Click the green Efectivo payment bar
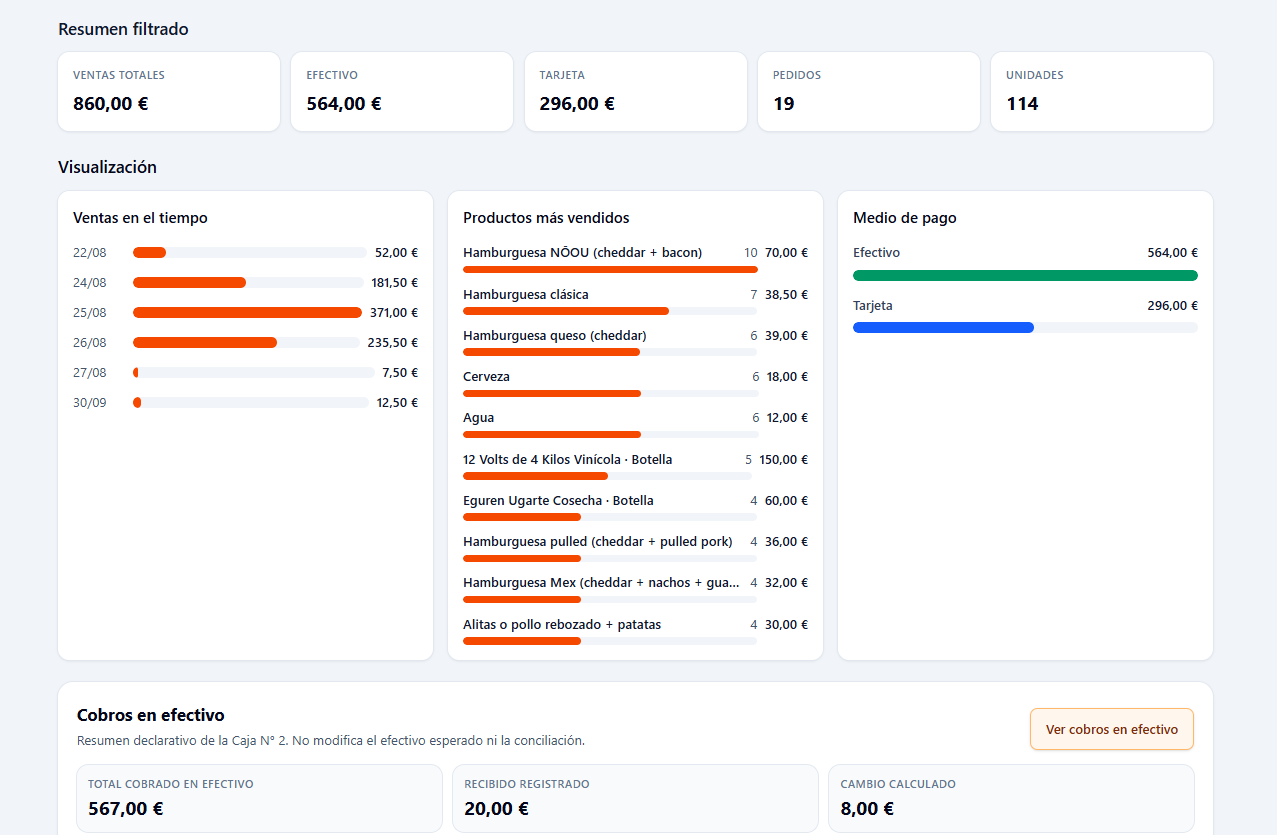This screenshot has height=835, width=1277. [x=1025, y=275]
